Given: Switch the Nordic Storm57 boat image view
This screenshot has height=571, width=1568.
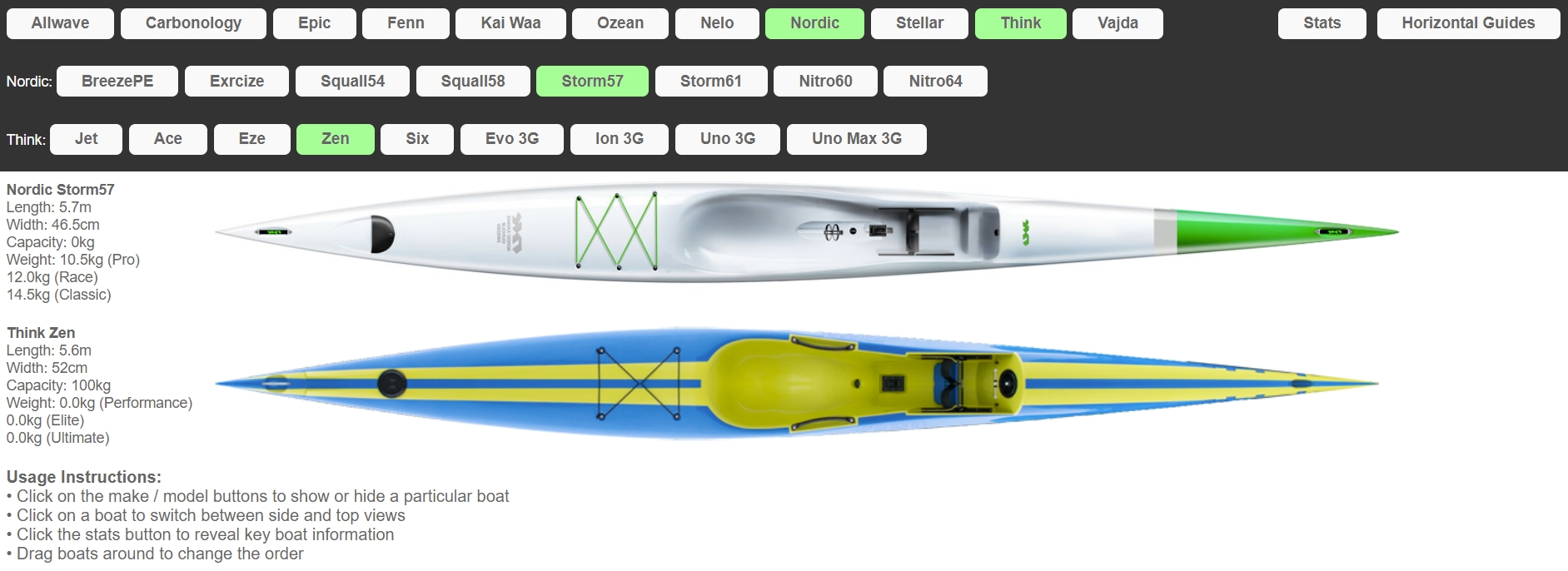Looking at the screenshot, I should [x=806, y=232].
